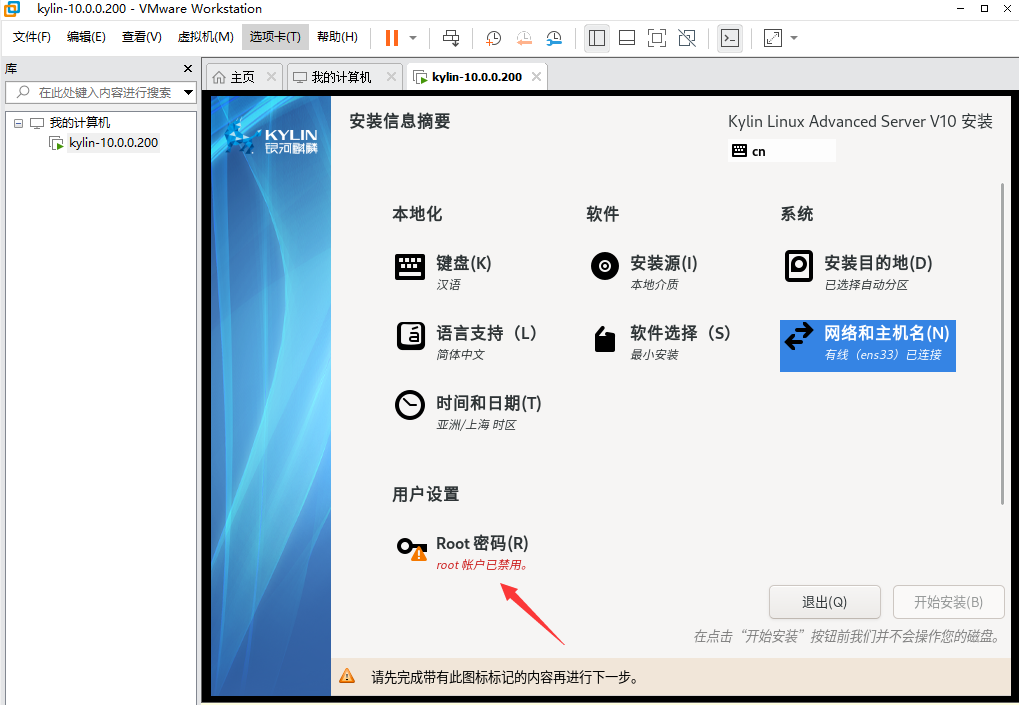This screenshot has width=1019, height=705.
Task: Open 安装源(I) installation source
Action: click(x=643, y=272)
